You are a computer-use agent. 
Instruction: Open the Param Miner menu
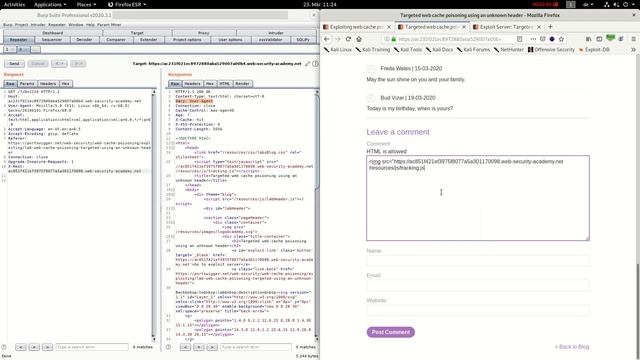pos(109,24)
